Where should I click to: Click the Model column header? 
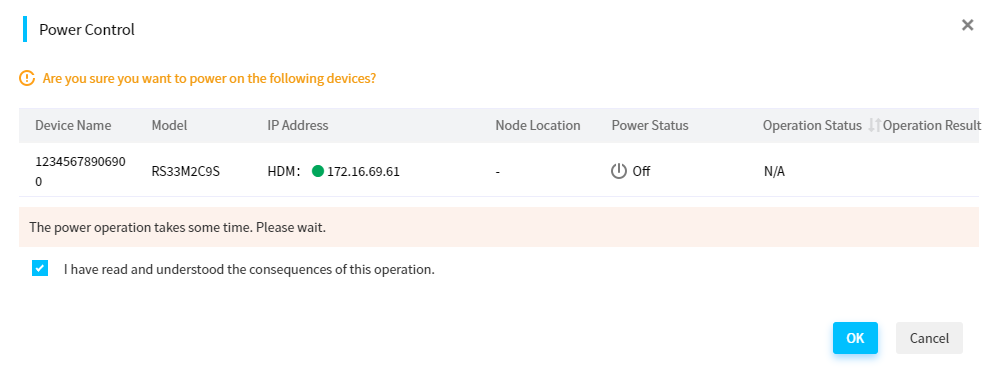(x=169, y=125)
